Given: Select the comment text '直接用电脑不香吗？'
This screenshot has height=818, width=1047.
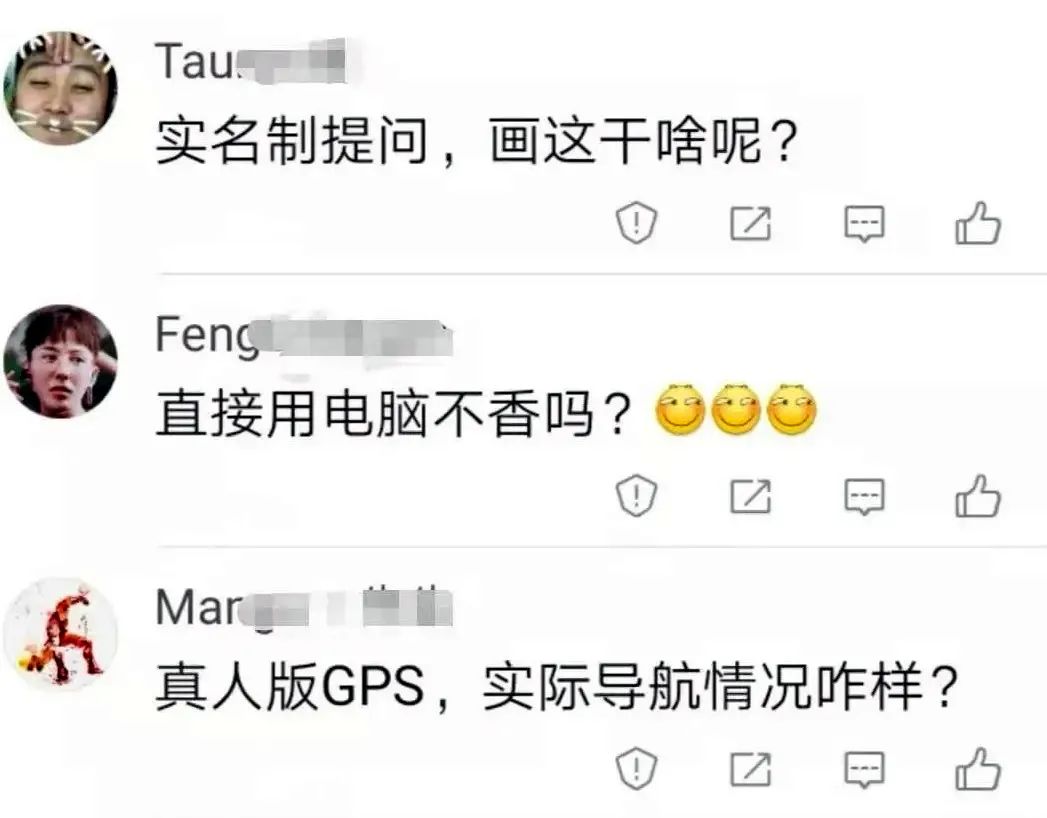Looking at the screenshot, I should (x=394, y=414).
